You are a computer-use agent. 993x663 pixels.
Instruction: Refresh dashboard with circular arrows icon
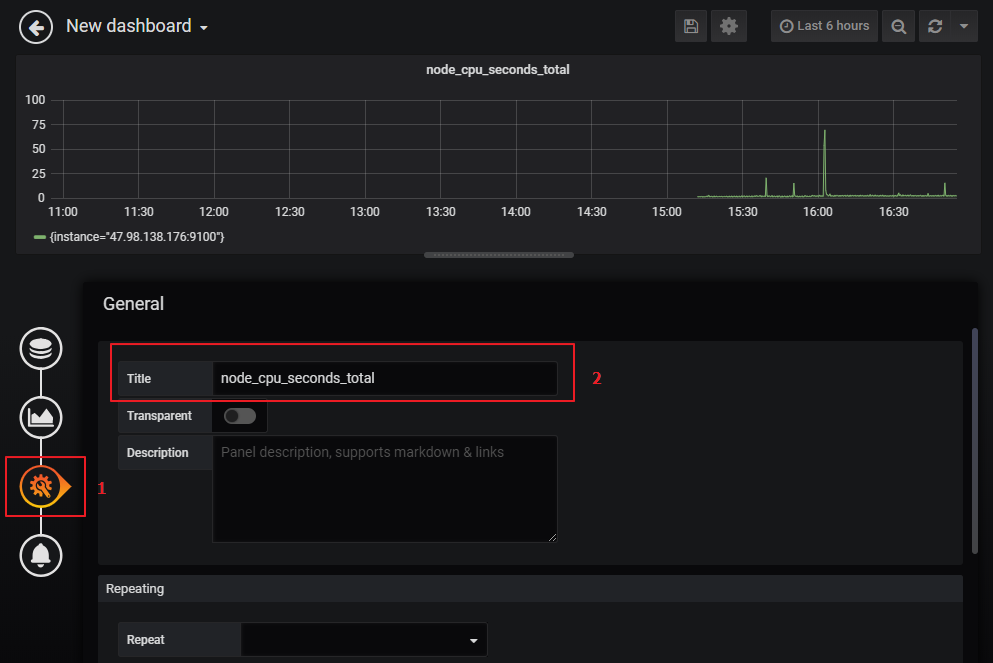click(x=935, y=26)
